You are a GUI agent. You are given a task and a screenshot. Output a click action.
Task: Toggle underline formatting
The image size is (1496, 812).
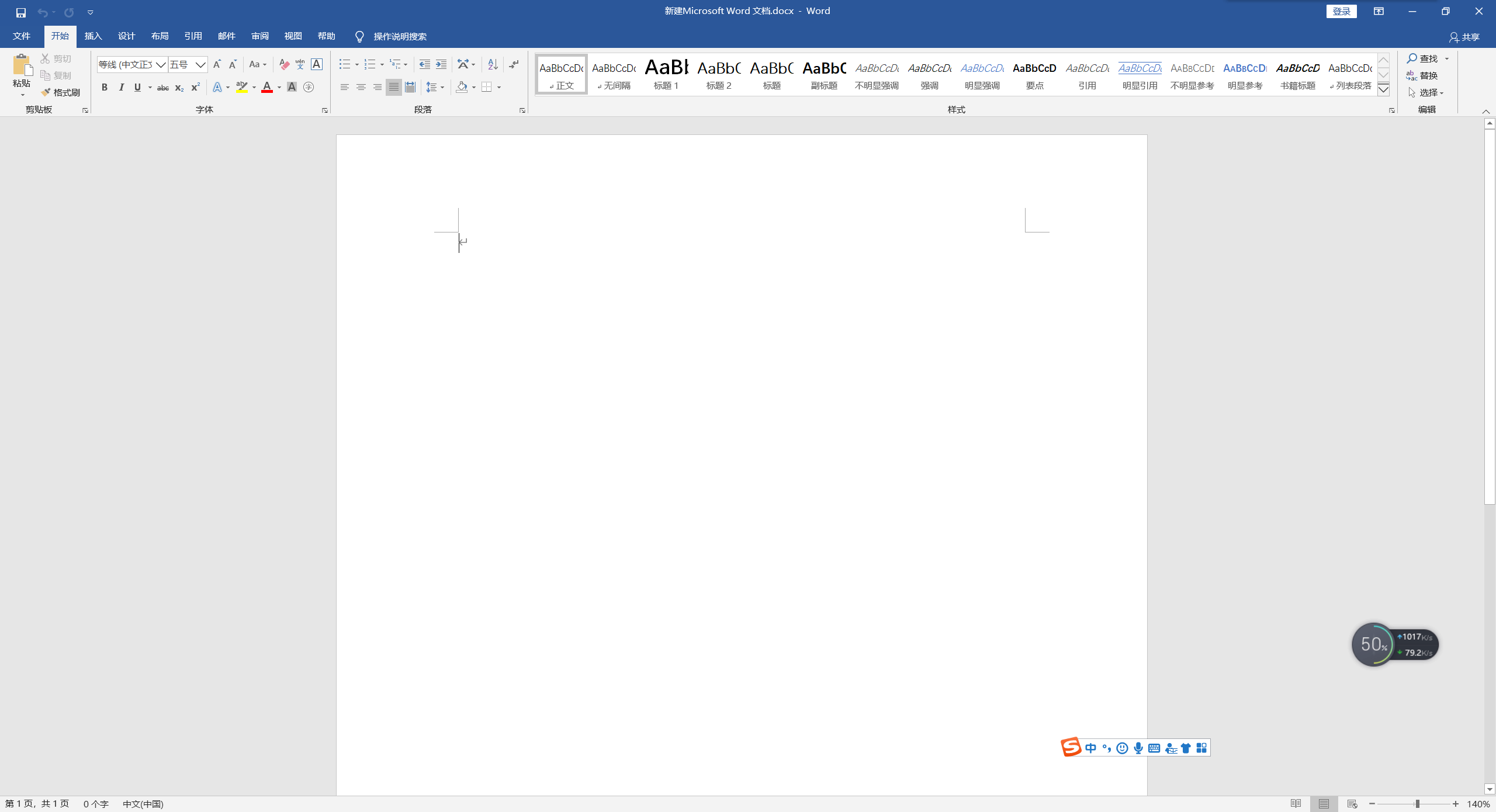pyautogui.click(x=137, y=87)
